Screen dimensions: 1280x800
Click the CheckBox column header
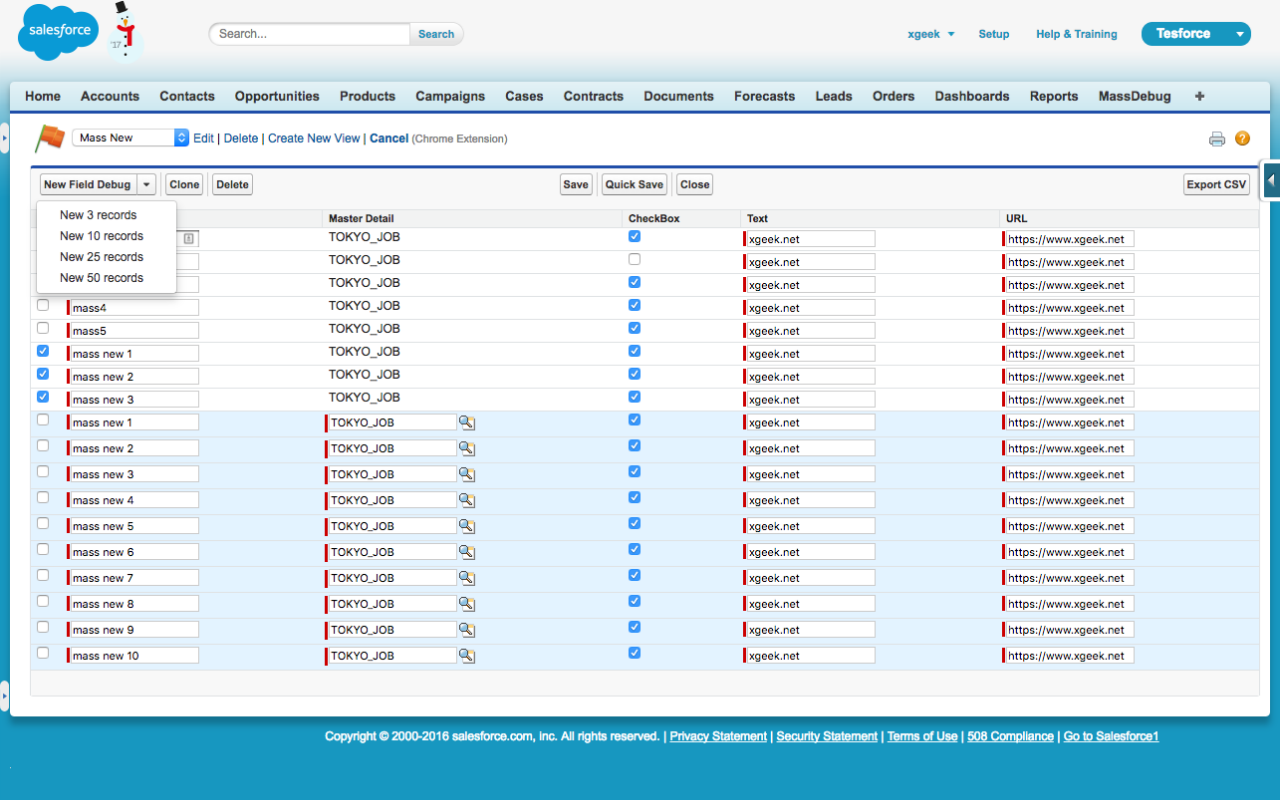click(x=656, y=218)
